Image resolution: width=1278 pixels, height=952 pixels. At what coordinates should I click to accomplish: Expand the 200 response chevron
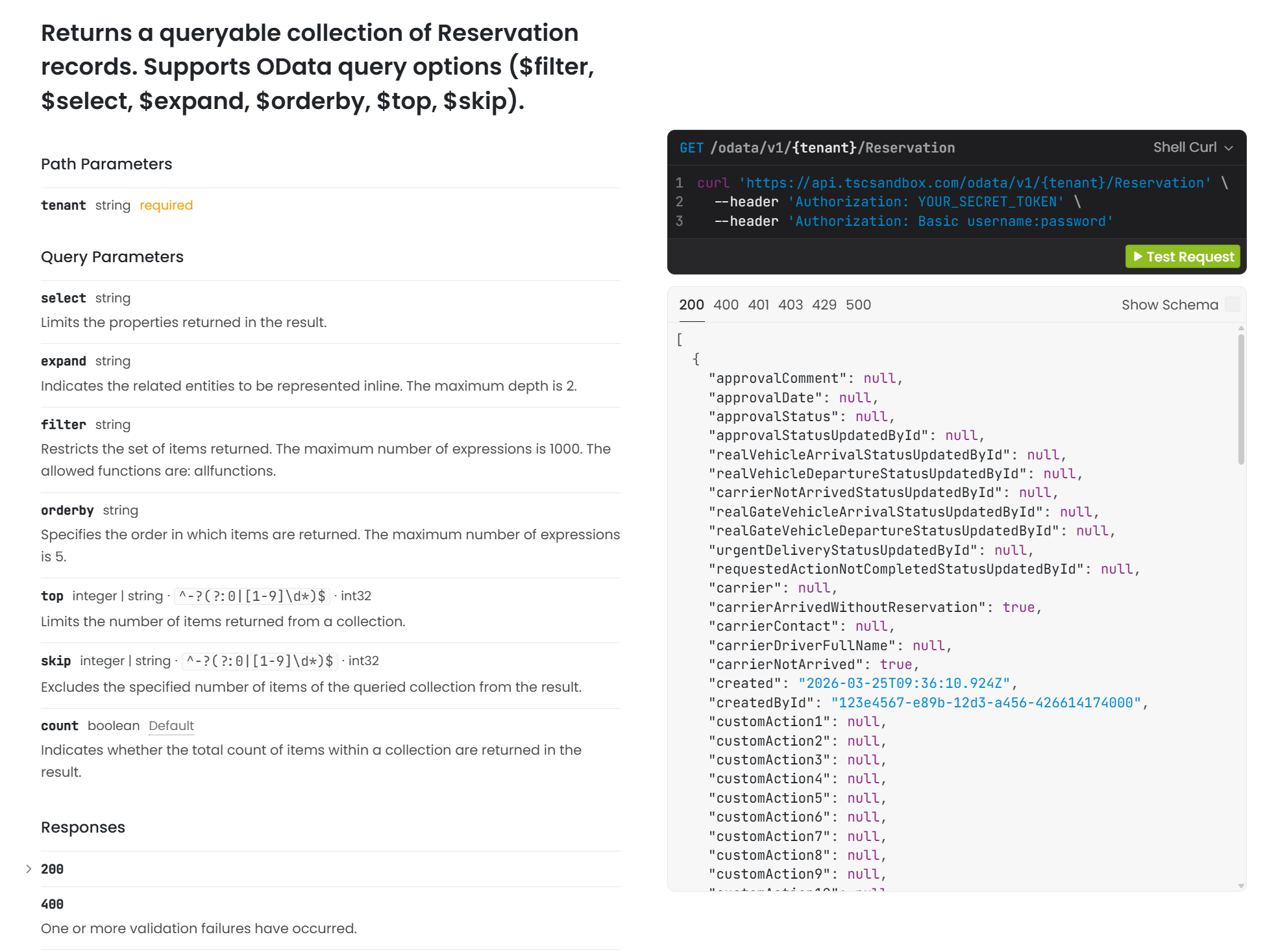(x=29, y=869)
